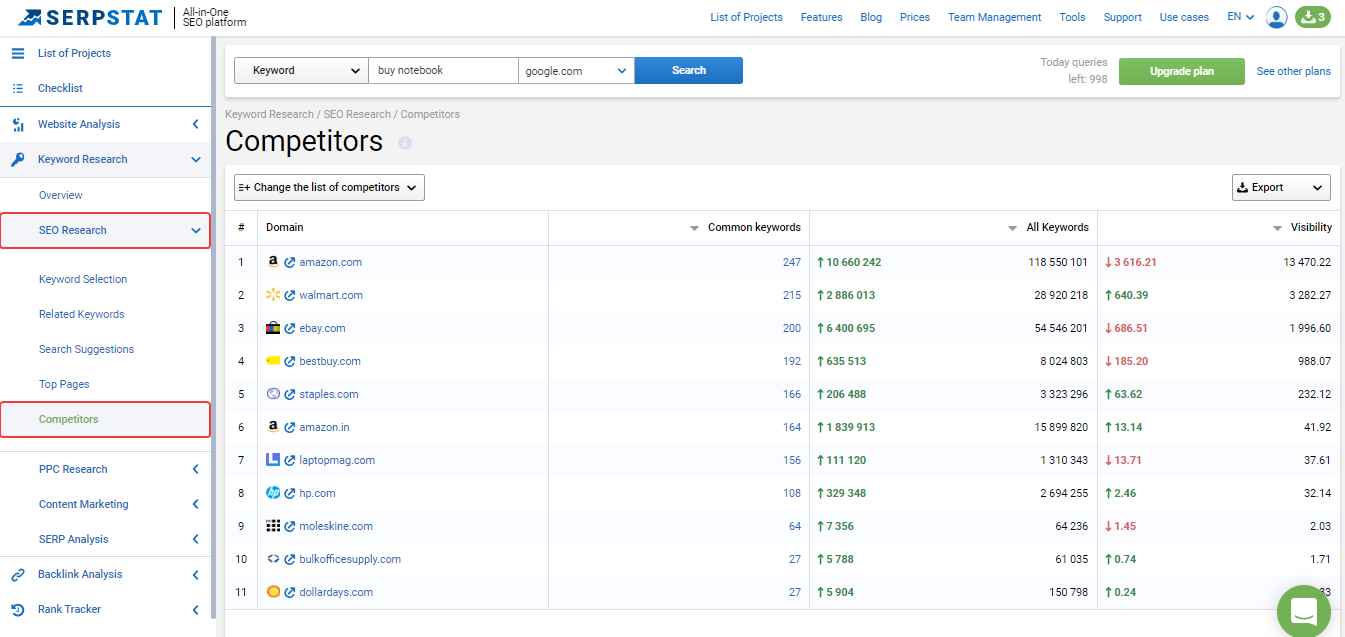
Task: Click the Keyword Research key icon
Action: point(18,159)
